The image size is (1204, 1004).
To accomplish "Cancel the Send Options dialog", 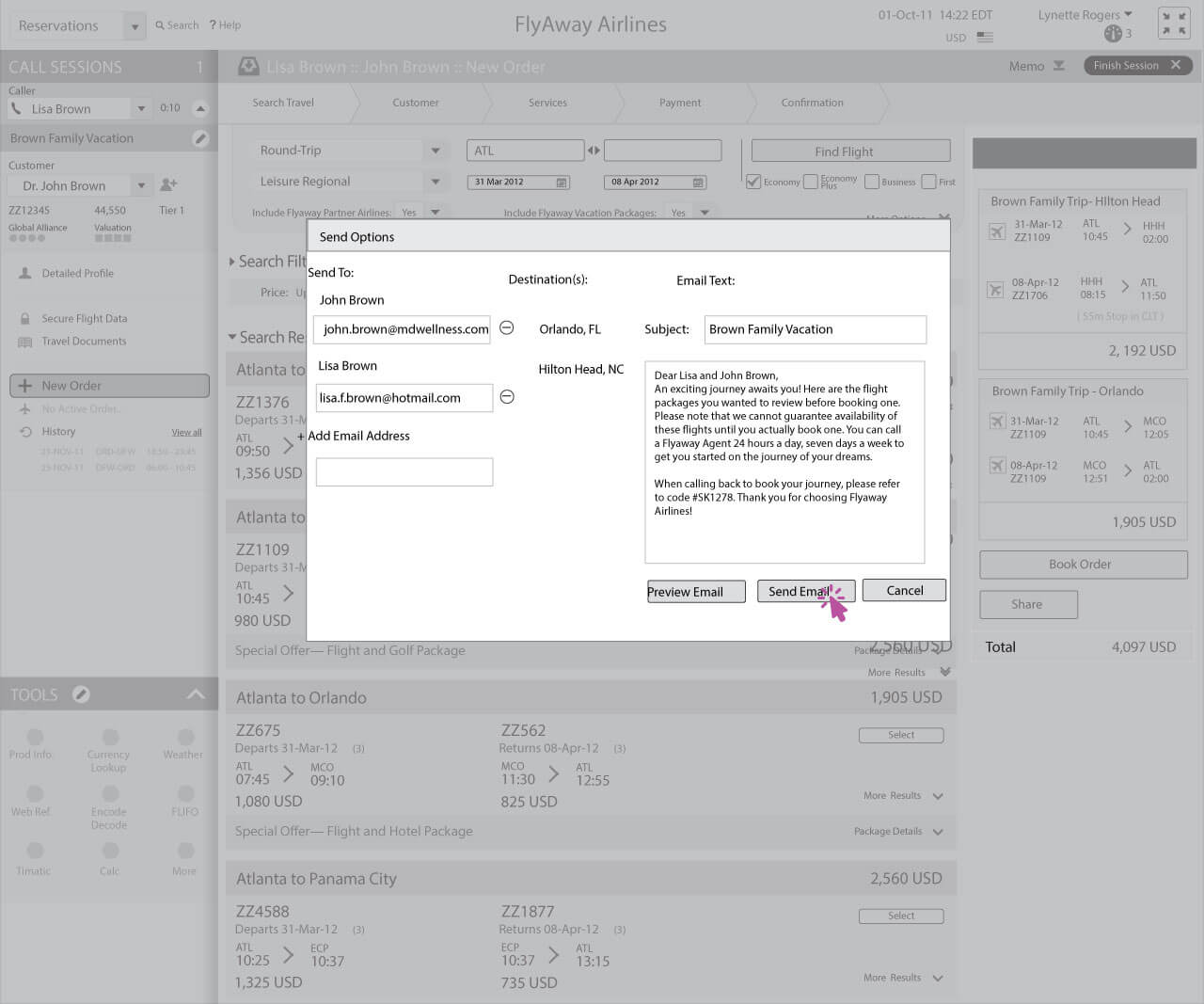I will click(903, 590).
